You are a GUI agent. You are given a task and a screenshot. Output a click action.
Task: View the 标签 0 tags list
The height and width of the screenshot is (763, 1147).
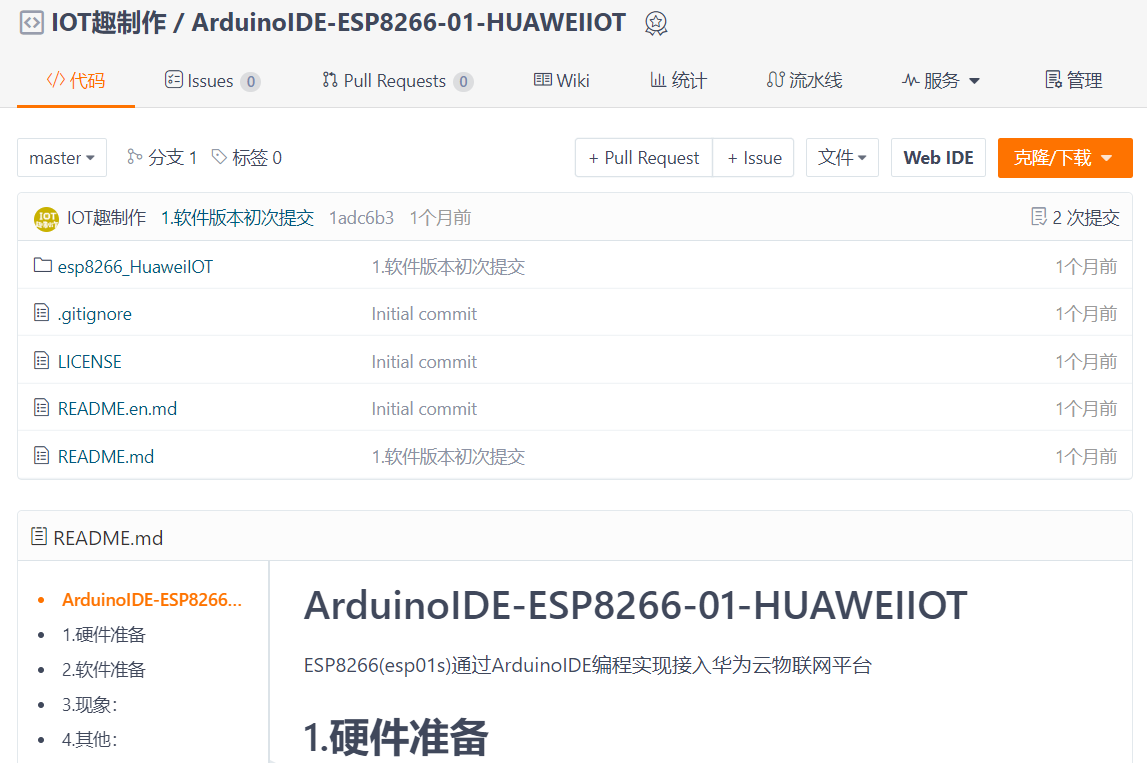247,157
